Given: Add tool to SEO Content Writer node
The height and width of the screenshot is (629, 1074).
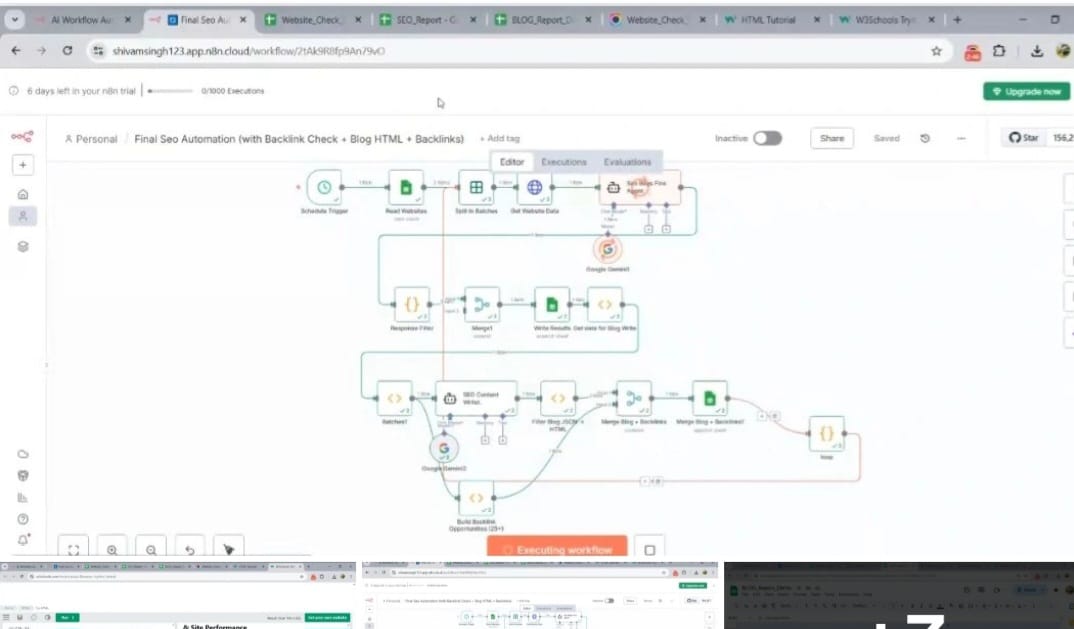Looking at the screenshot, I should pos(502,440).
